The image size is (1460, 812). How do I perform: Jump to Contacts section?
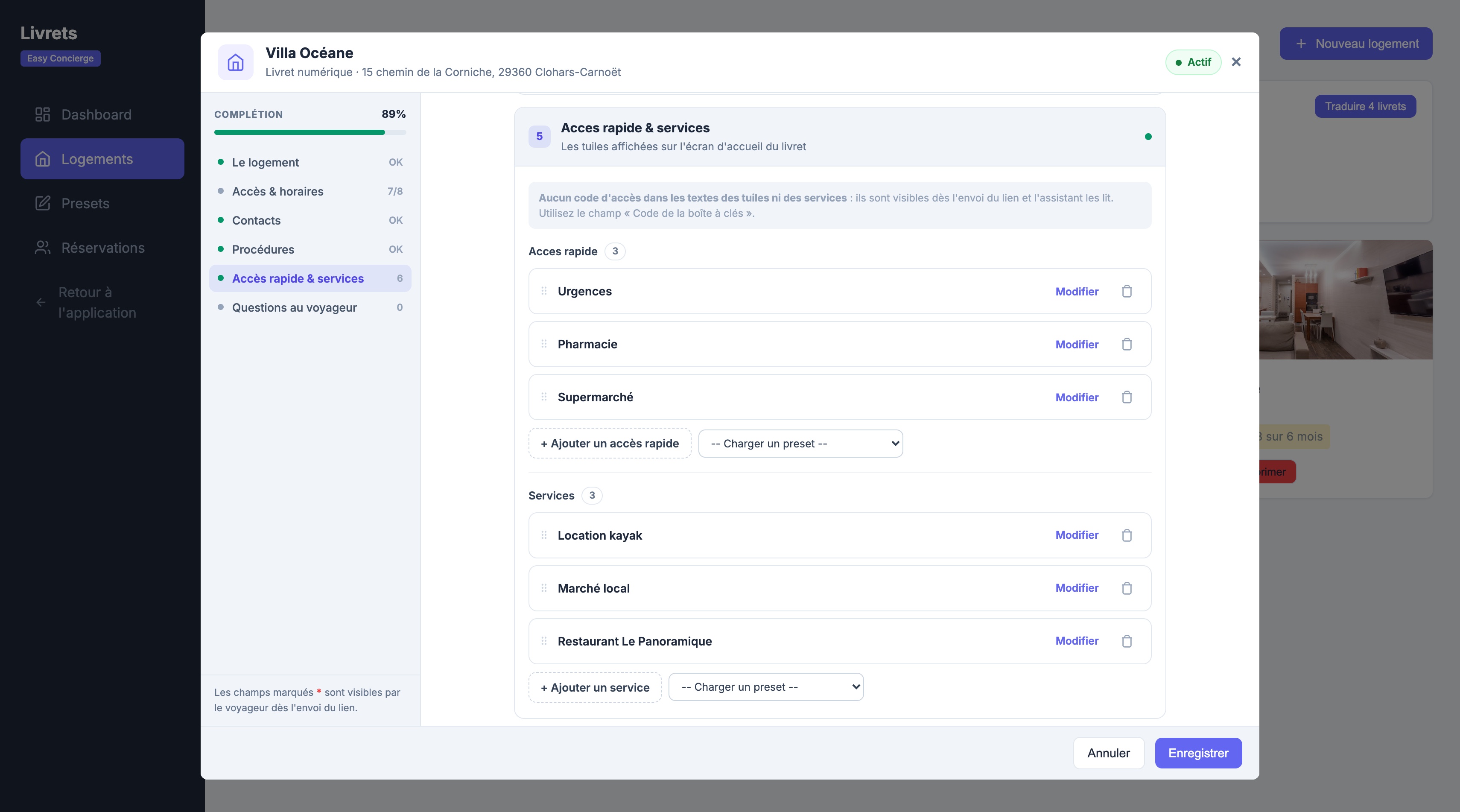[310, 220]
